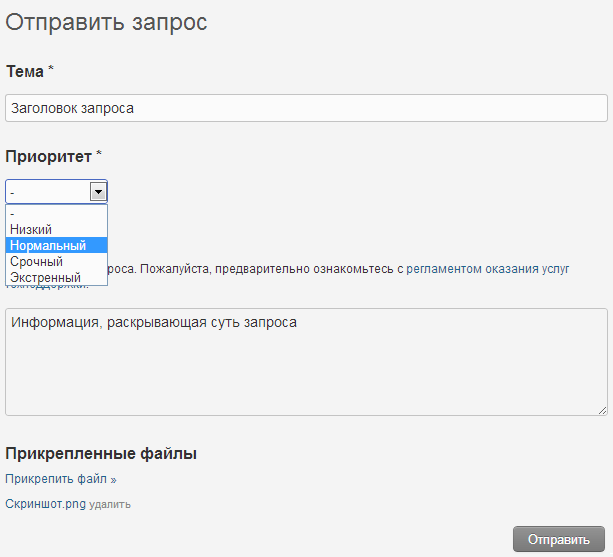Click the Прикрепленные файлы section heading
This screenshot has height=557, width=613.
pos(101,453)
